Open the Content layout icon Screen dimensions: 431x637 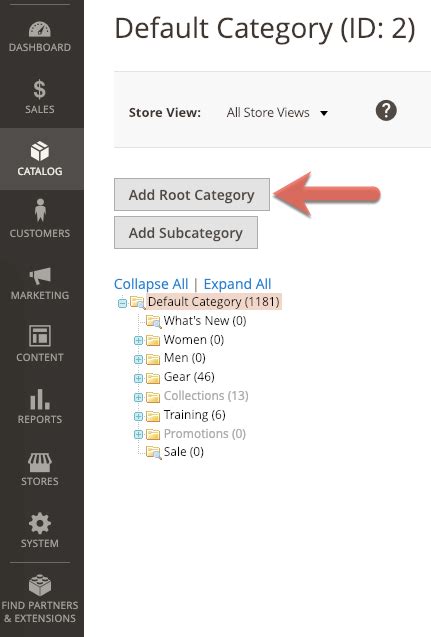point(40,336)
